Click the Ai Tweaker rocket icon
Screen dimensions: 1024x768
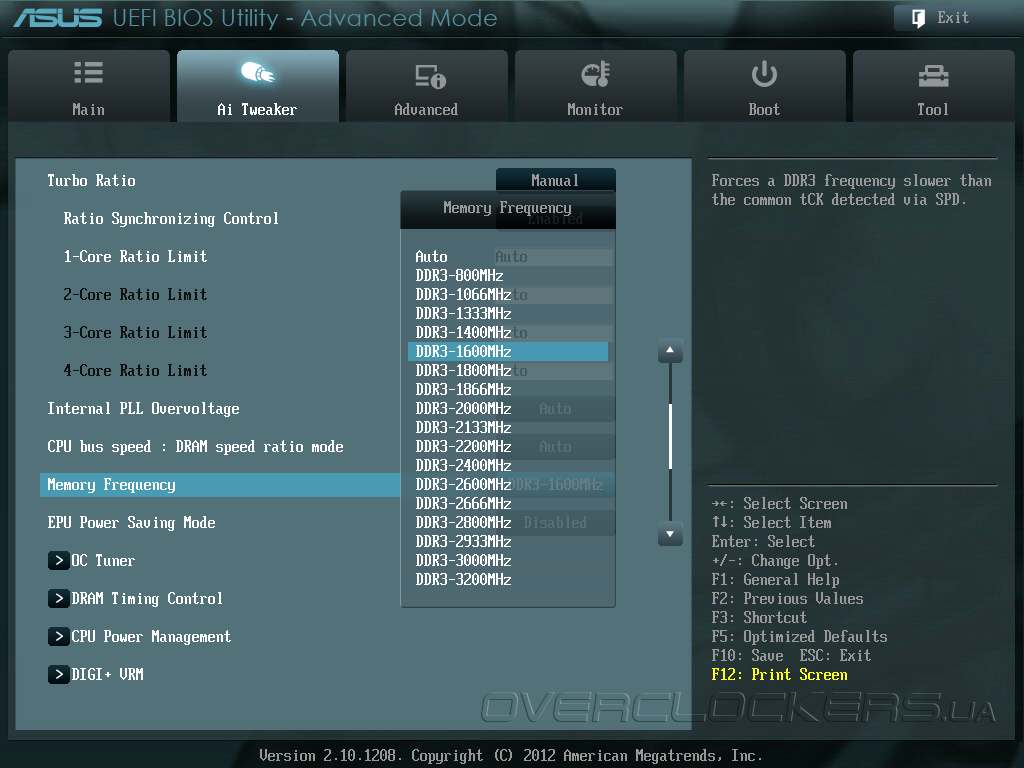[257, 72]
